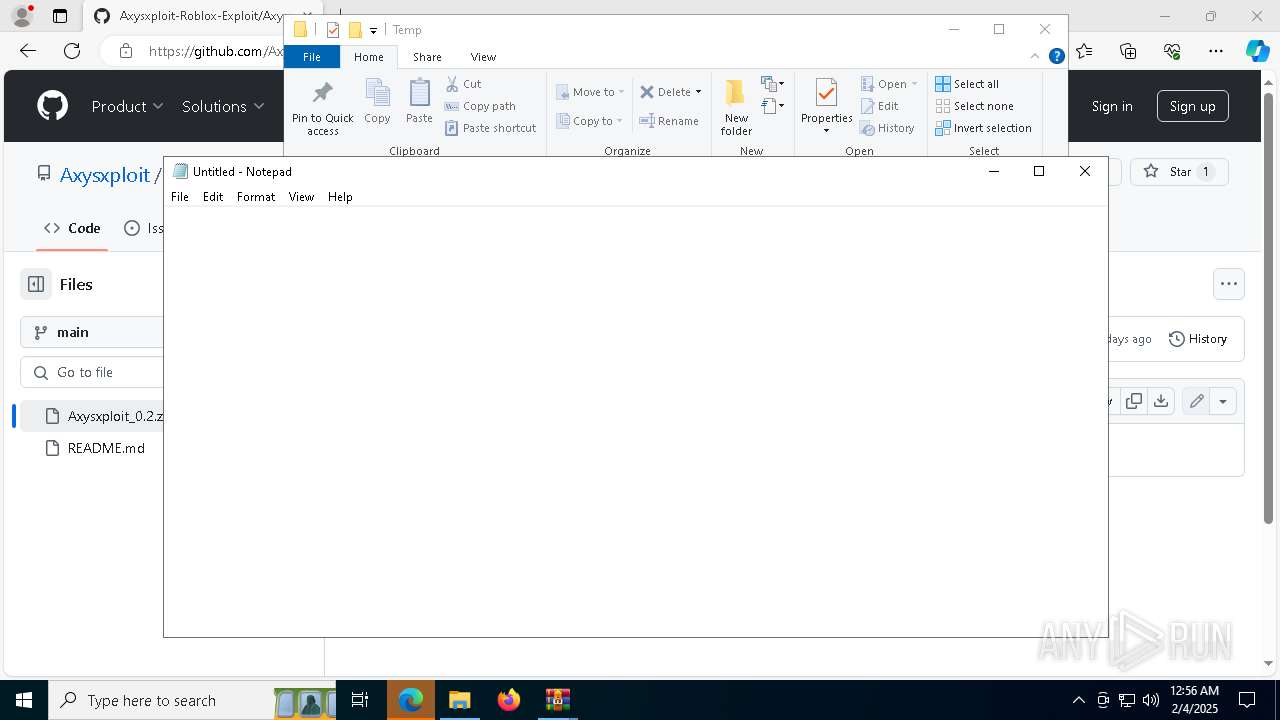Star the GitHub repository
1280x720 pixels.
(x=1179, y=172)
